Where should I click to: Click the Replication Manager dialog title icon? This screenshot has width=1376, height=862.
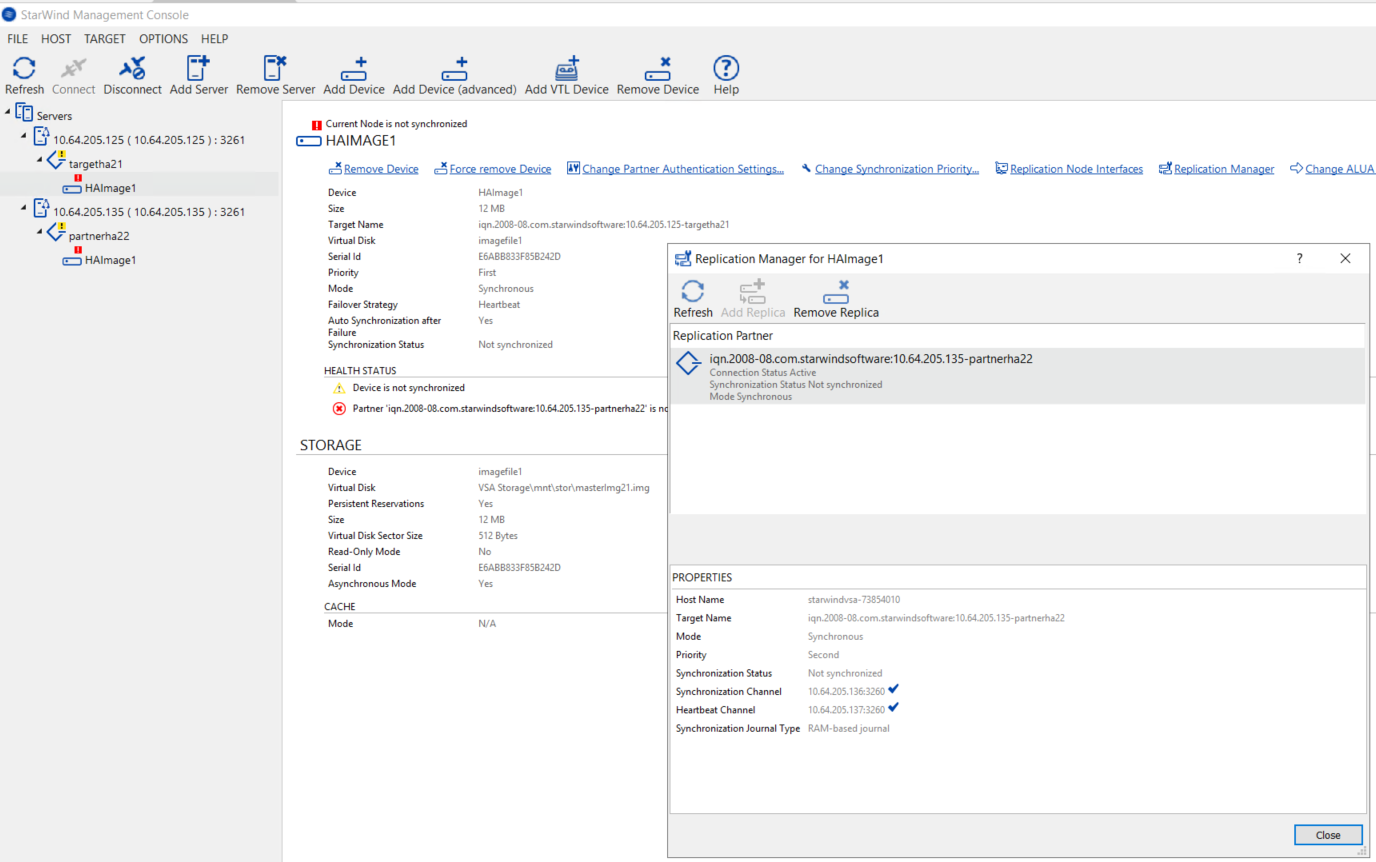(x=683, y=258)
